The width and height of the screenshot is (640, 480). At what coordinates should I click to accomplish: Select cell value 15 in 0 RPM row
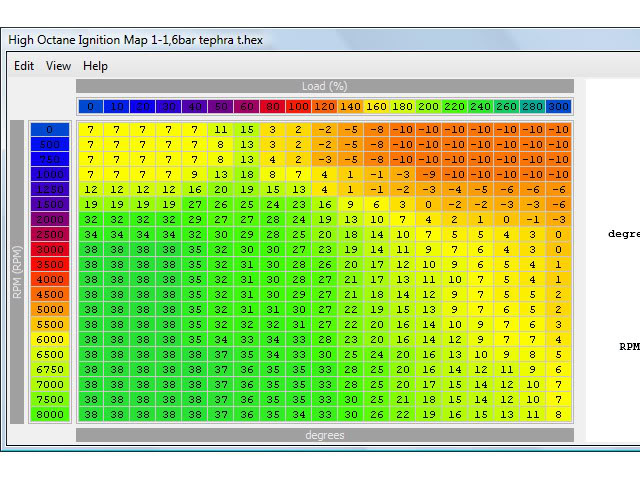(x=247, y=130)
